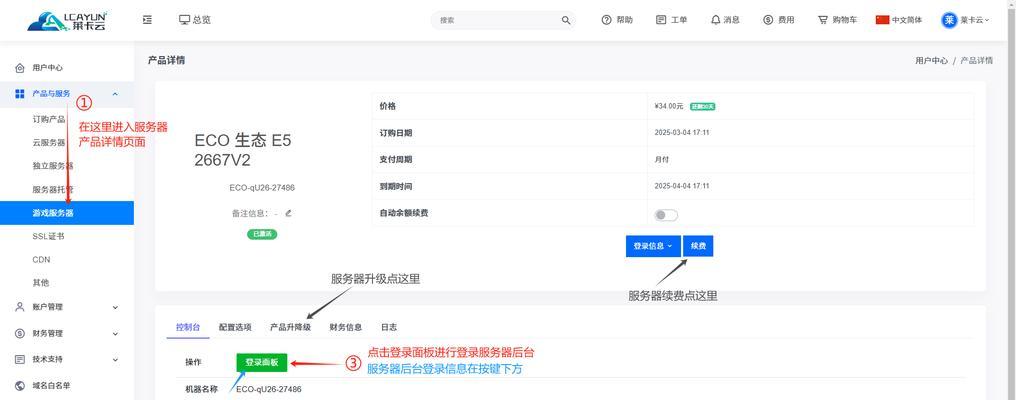Screen dimensions: 1016x400
Task: Click product ID ECO-qU26-27486 under title
Action: point(262,188)
